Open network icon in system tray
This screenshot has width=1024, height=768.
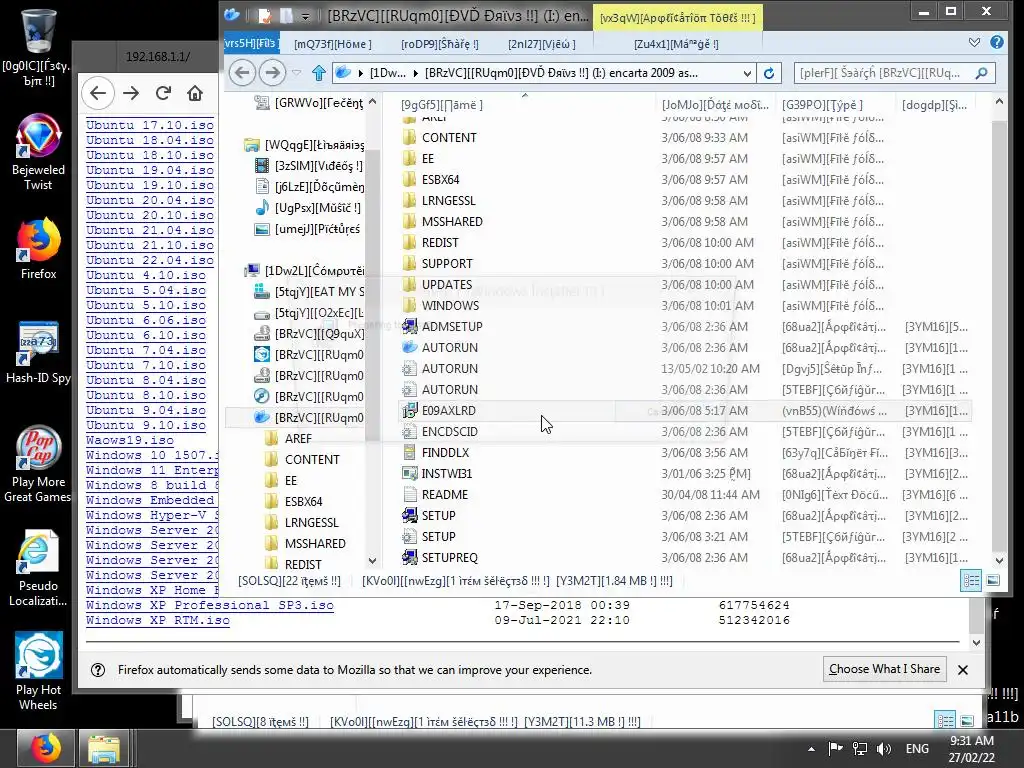pyautogui.click(x=859, y=749)
